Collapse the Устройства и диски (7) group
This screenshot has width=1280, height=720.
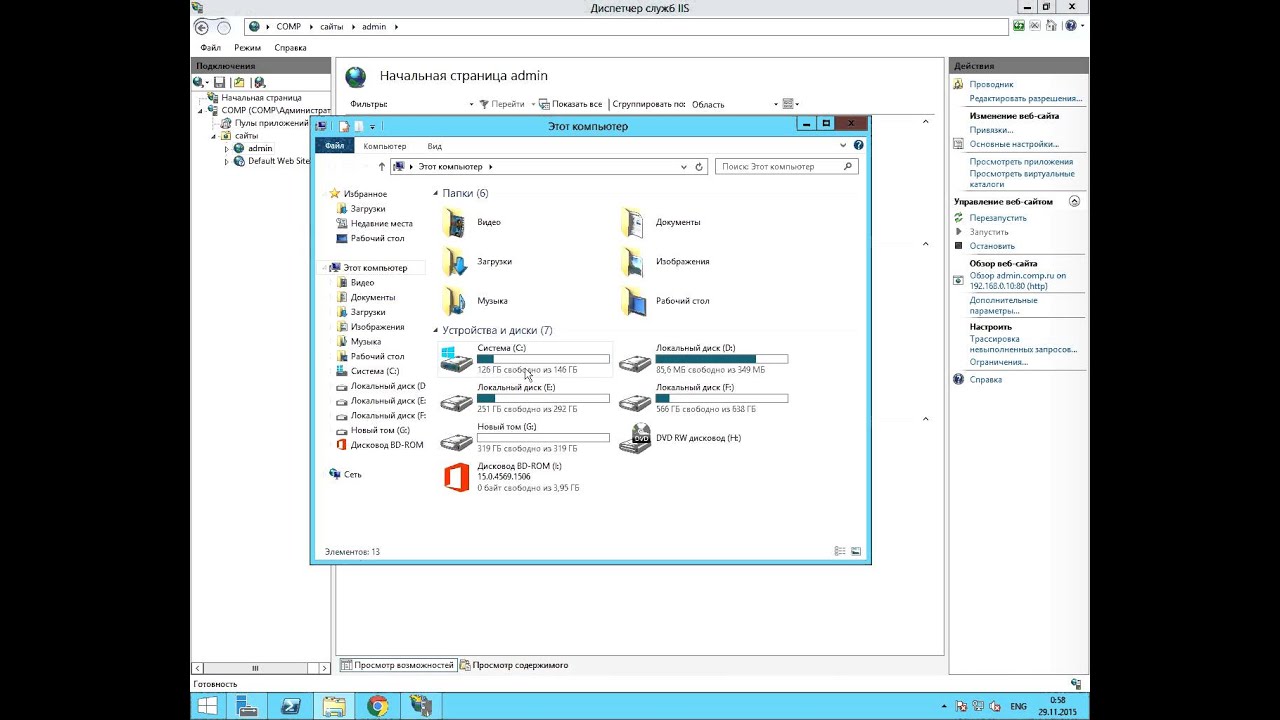coord(436,331)
